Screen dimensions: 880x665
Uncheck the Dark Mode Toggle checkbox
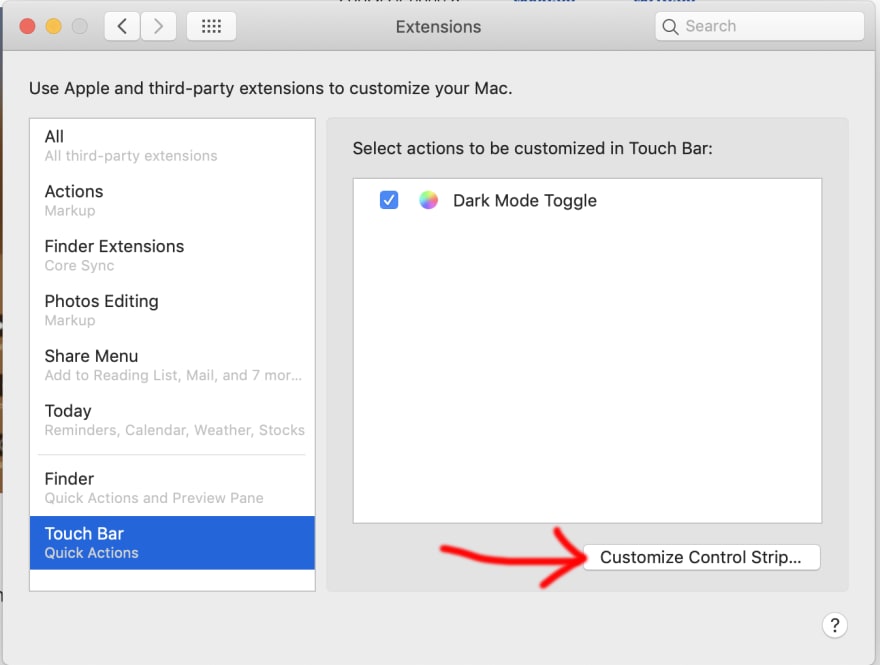click(389, 200)
